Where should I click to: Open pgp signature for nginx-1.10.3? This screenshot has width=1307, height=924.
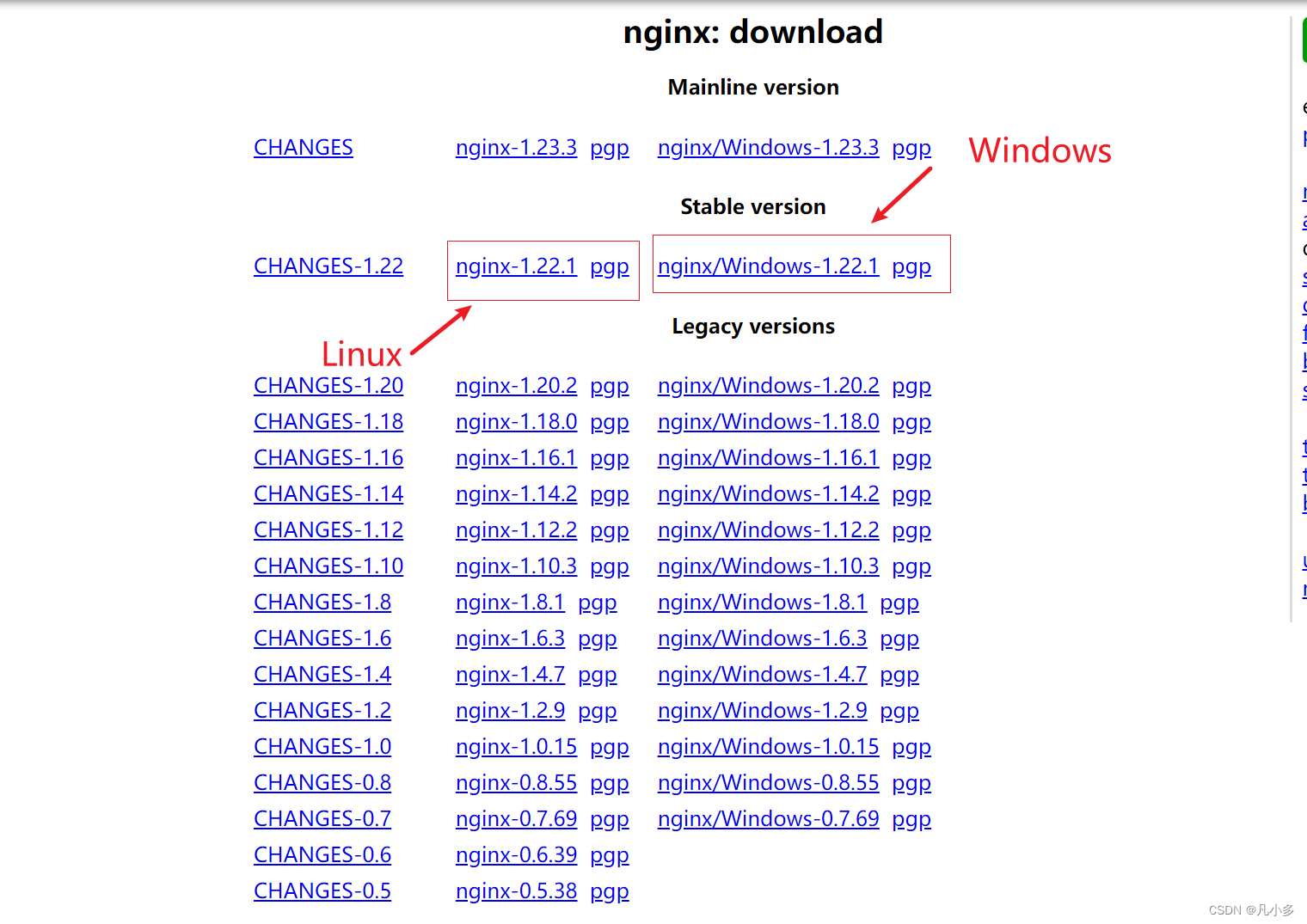610,566
